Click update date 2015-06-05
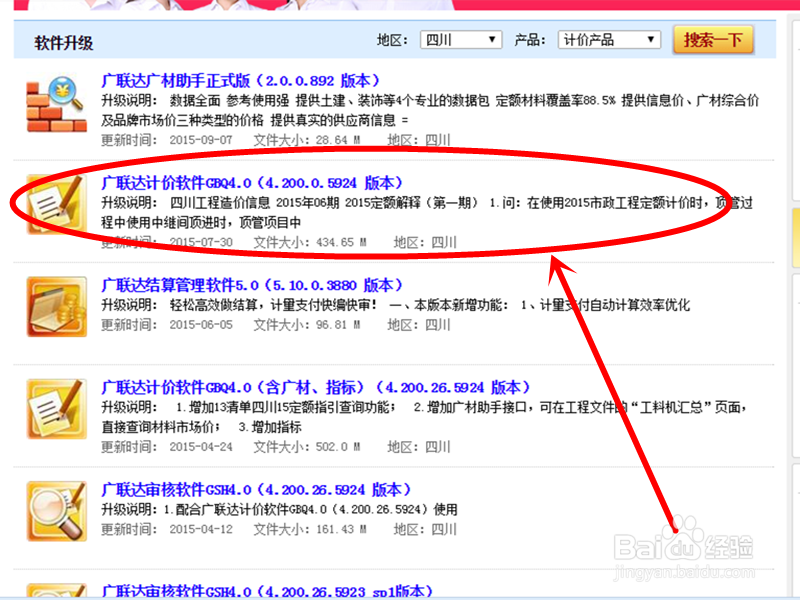 (201, 324)
